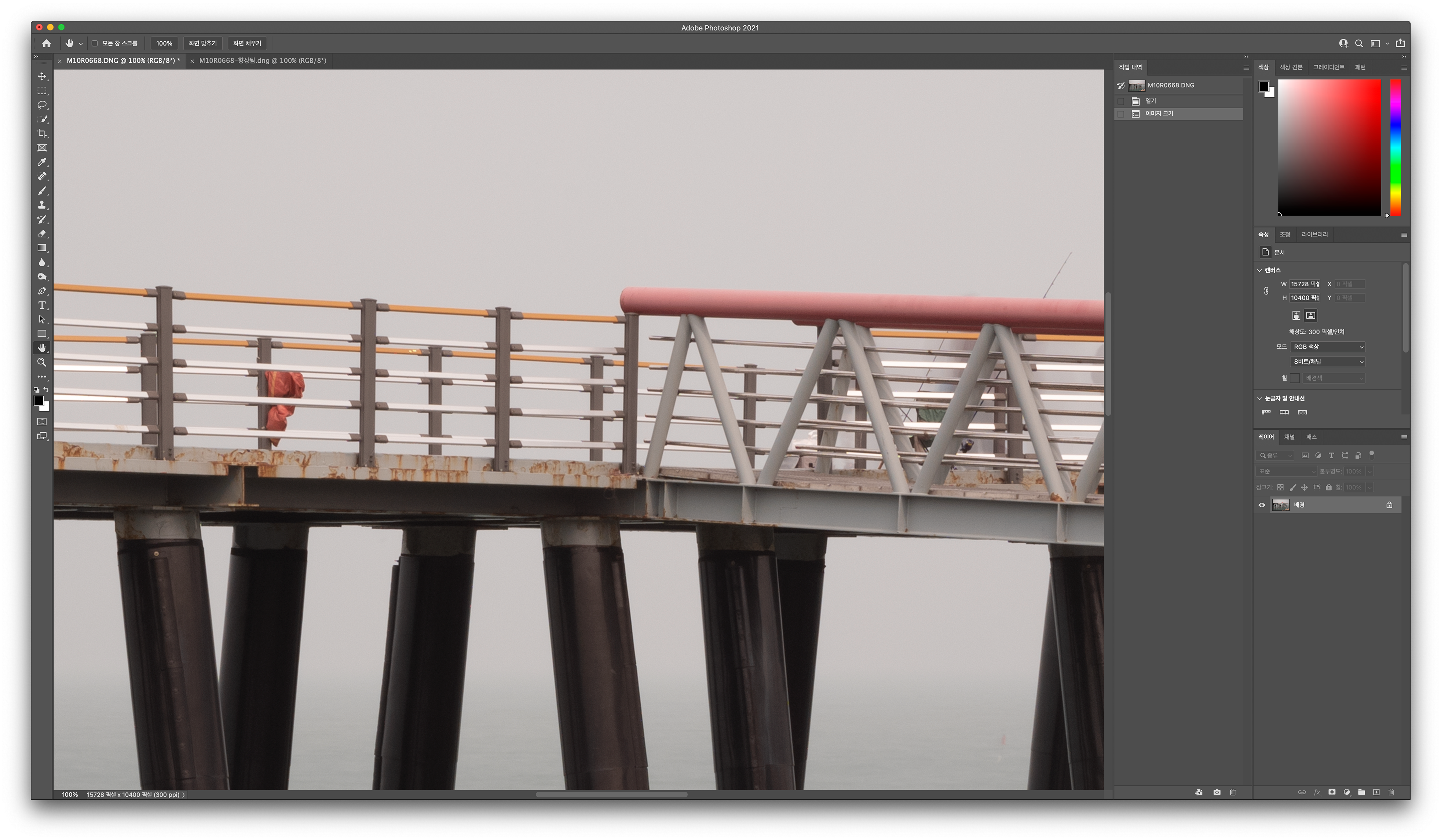This screenshot has width=1441, height=840.
Task: Switch to the M10R0668-향상됨.dng document tab
Action: (263, 60)
